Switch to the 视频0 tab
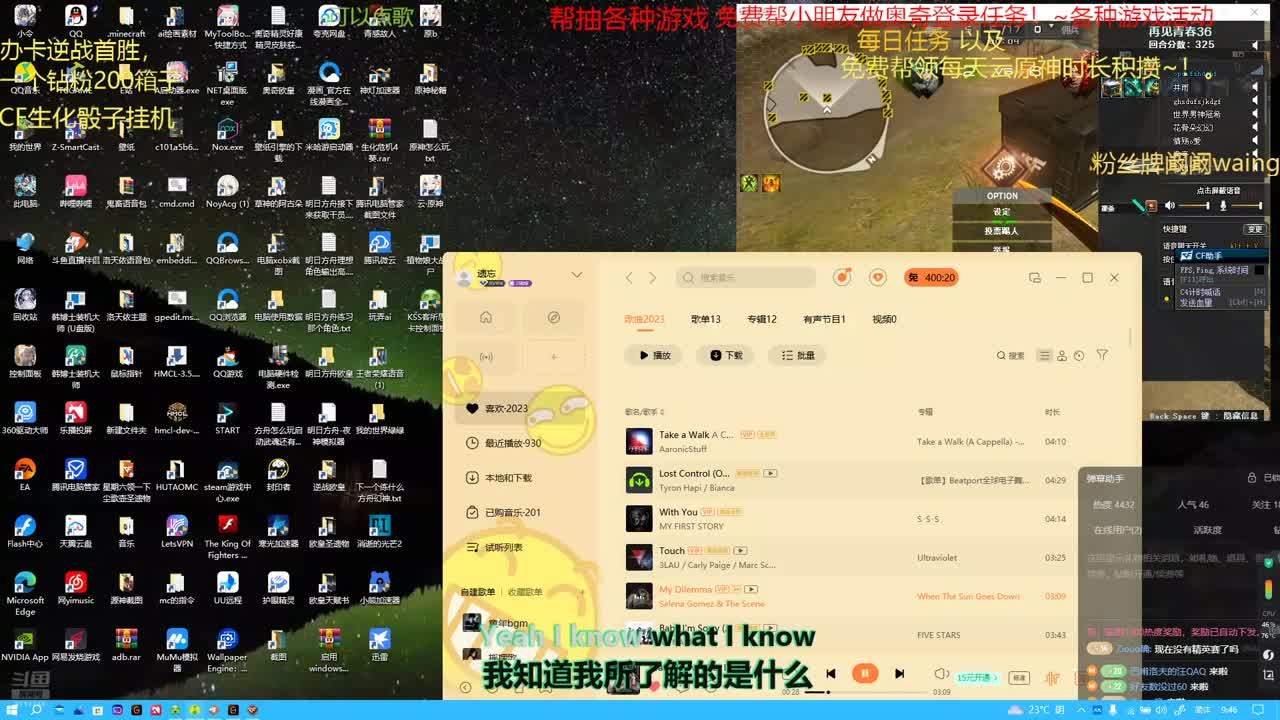 point(884,319)
